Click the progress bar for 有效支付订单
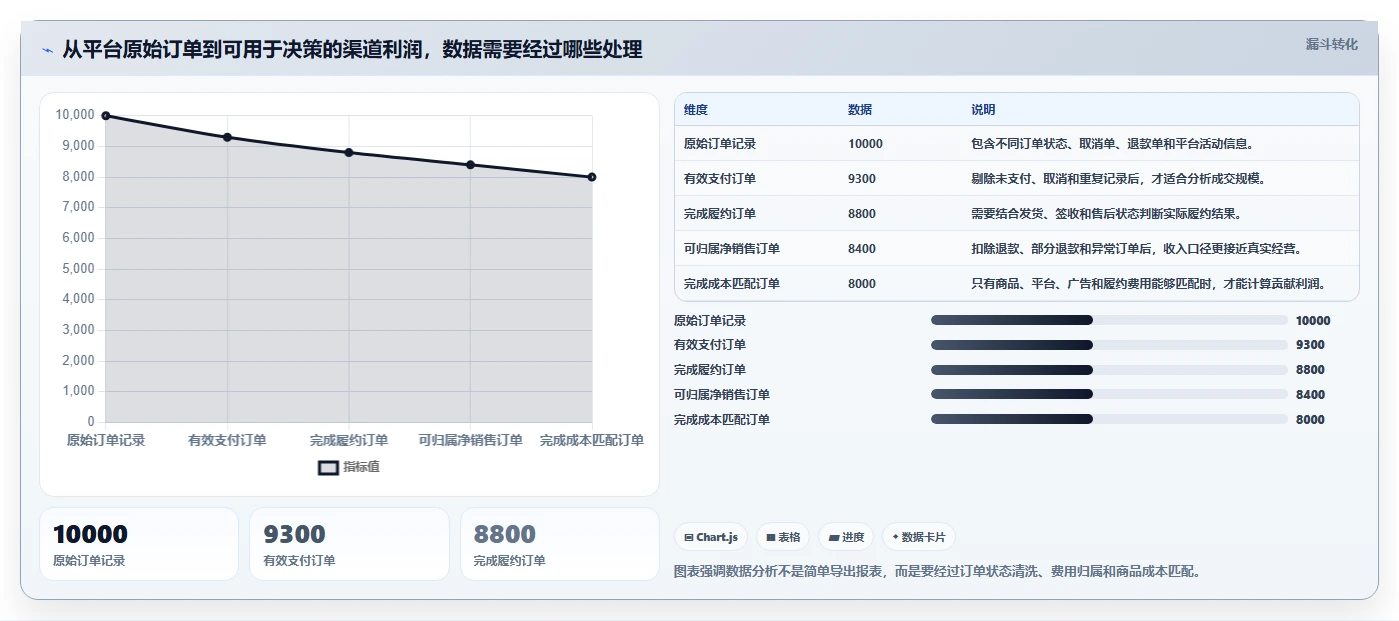The height and width of the screenshot is (621, 1399). click(1109, 345)
